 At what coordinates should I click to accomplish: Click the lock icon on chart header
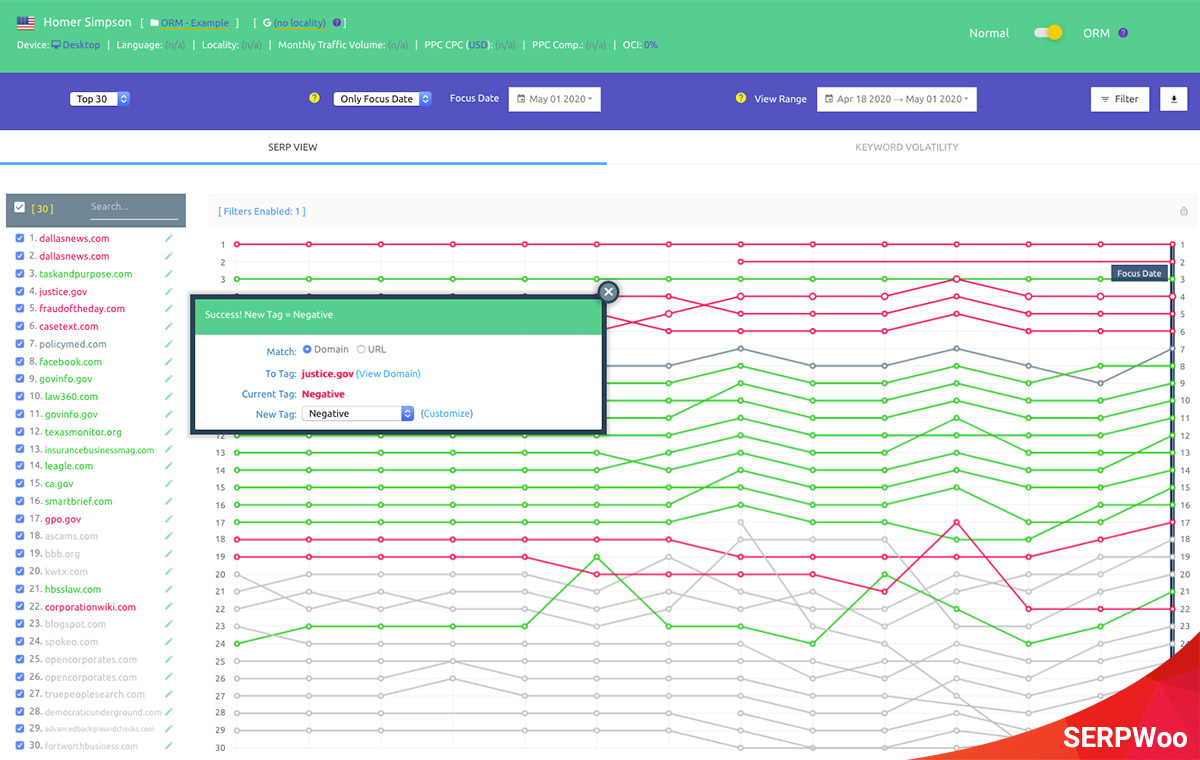1184,211
